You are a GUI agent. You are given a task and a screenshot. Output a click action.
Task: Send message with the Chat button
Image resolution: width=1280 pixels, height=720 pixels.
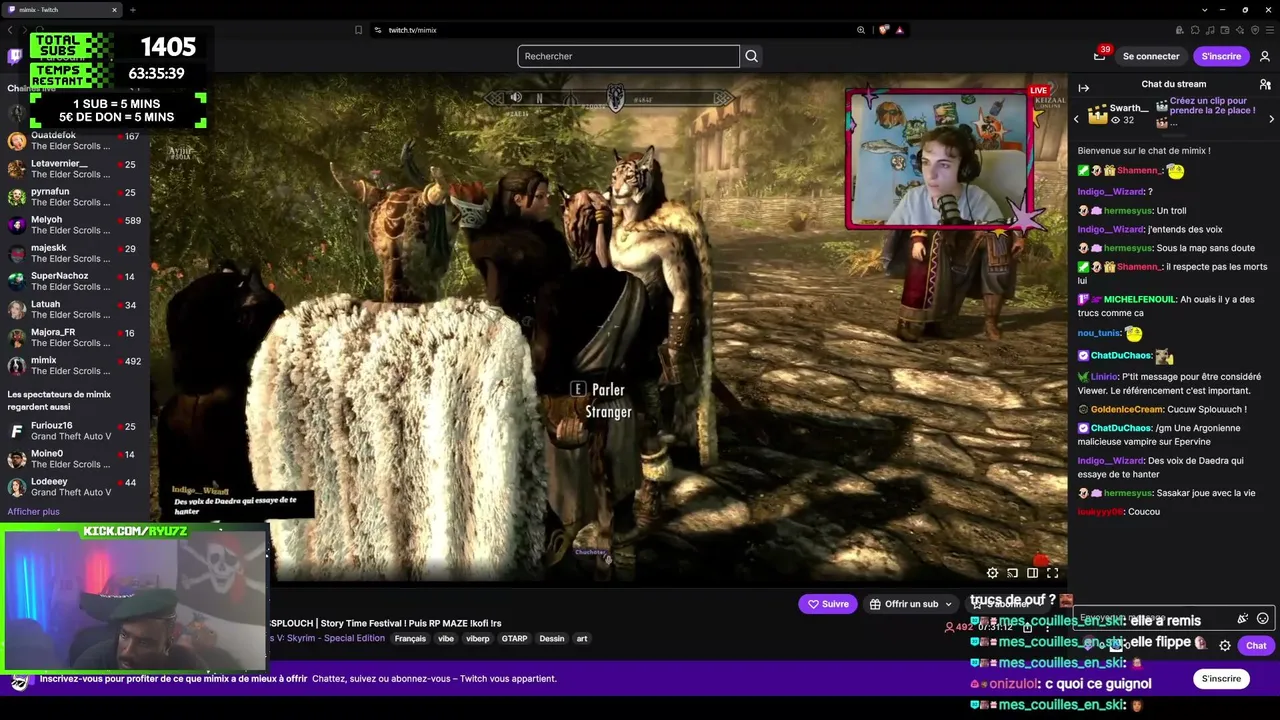pos(1256,646)
